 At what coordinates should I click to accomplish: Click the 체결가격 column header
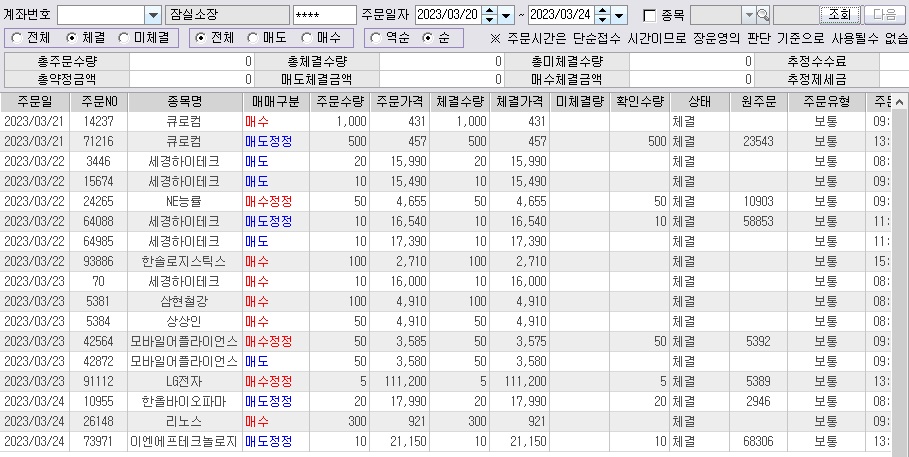tap(520, 101)
